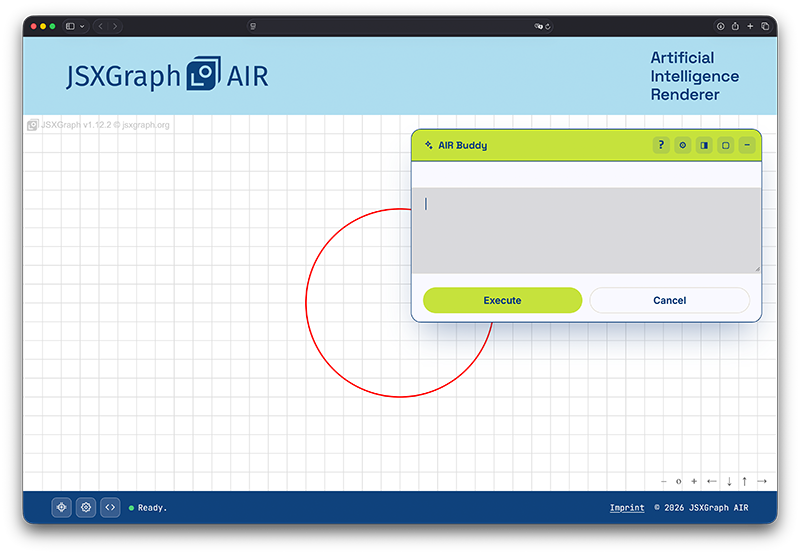This screenshot has height=554, width=800.
Task: Focus the AIR Buddy prompt text area
Action: [x=586, y=230]
